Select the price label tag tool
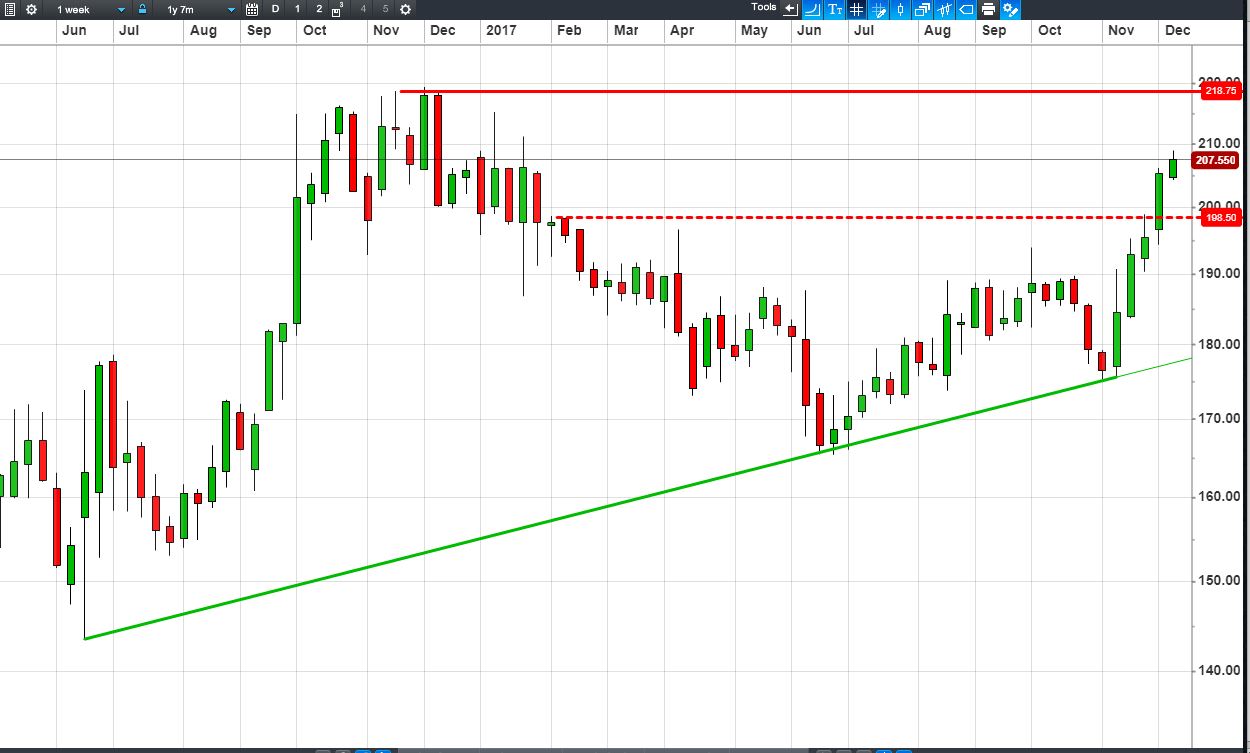 (x=966, y=9)
